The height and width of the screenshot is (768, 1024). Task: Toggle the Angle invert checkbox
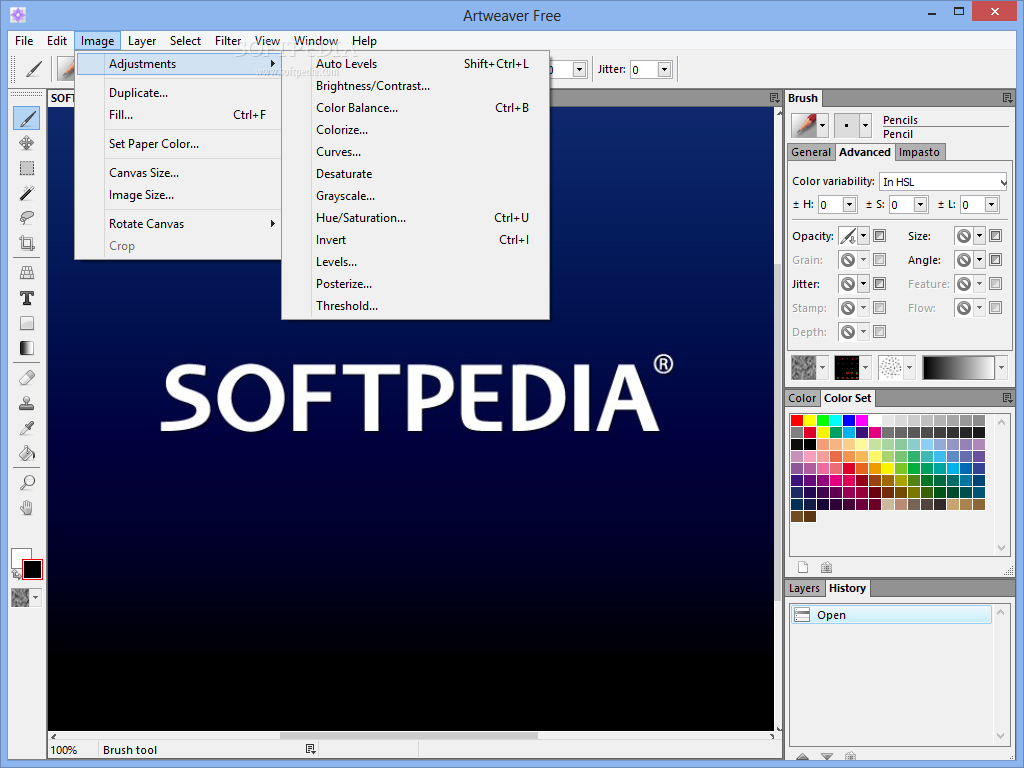click(995, 260)
